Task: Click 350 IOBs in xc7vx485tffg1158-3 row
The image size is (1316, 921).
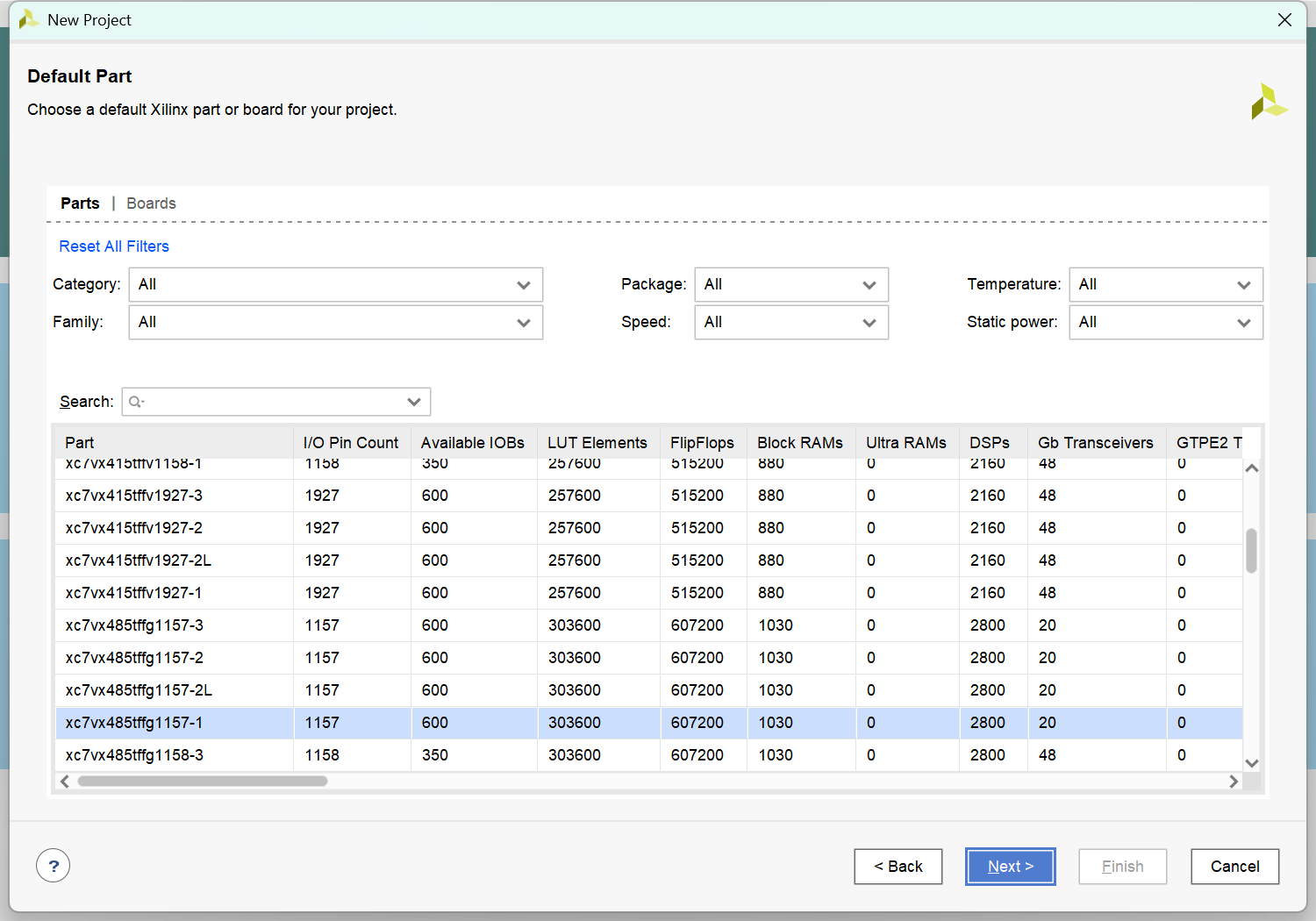Action: coord(435,755)
